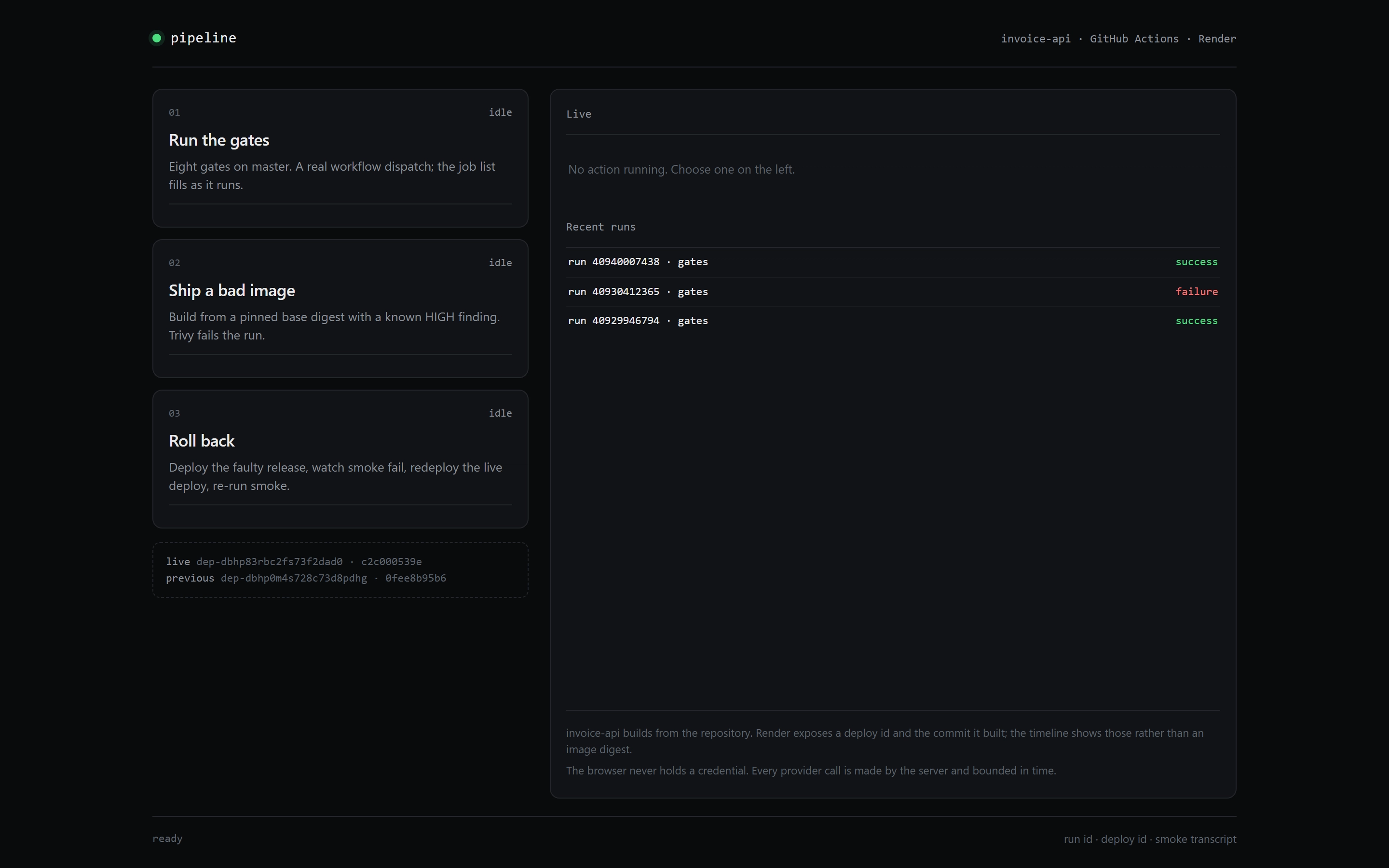Open the Roll back action card
The width and height of the screenshot is (1389, 868).
coord(340,459)
